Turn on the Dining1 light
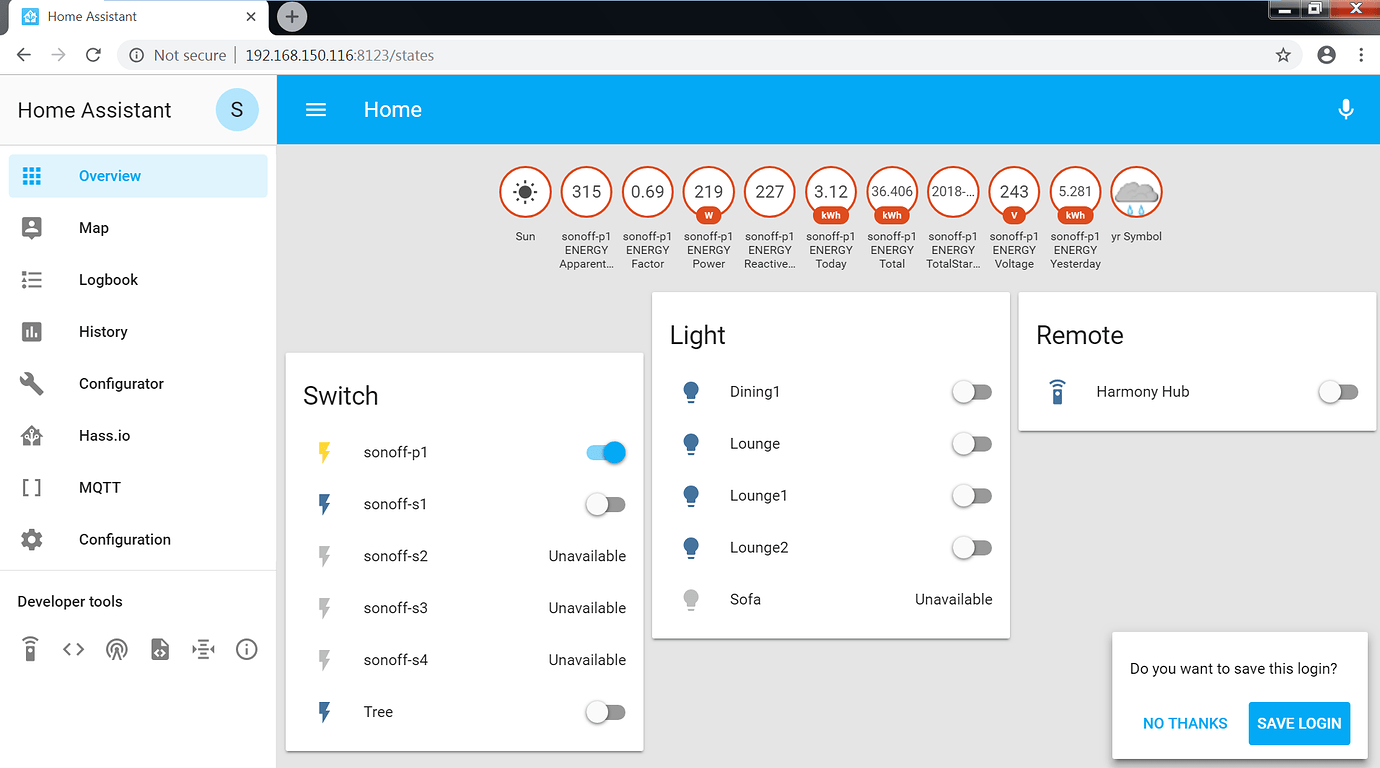 coord(971,392)
